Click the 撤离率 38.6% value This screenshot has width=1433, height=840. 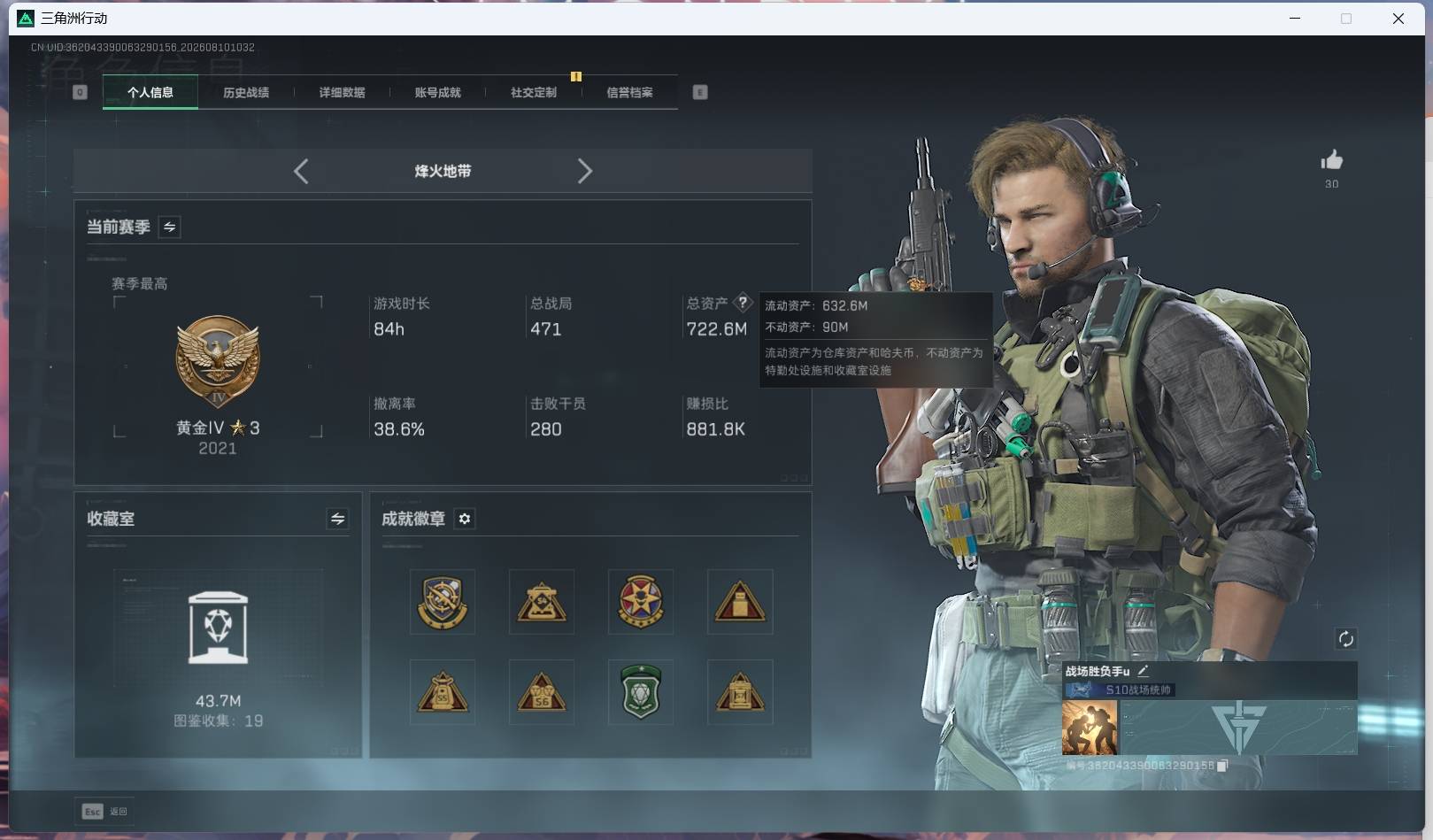[399, 429]
